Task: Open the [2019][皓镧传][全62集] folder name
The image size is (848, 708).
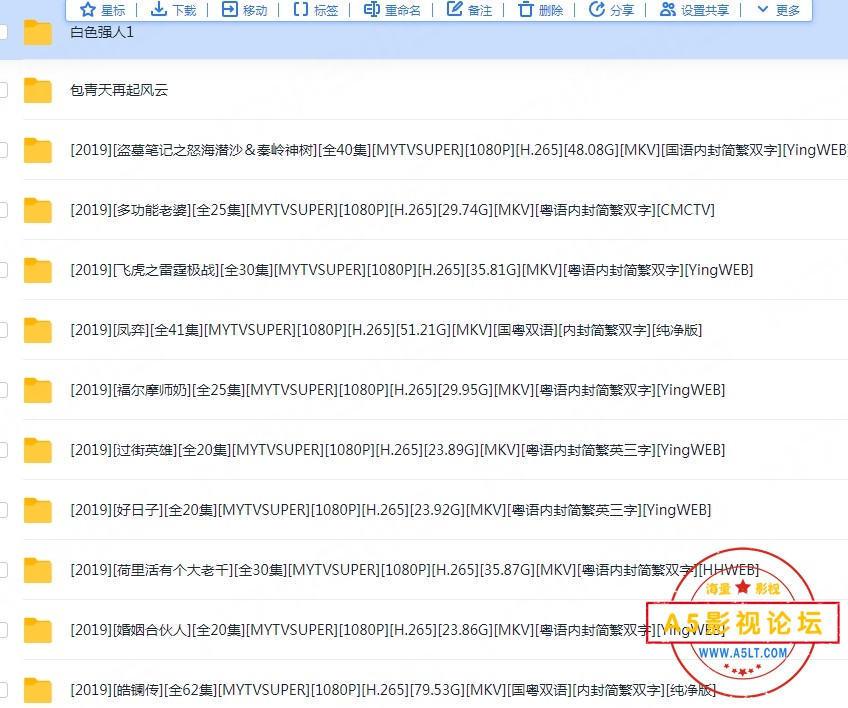Action: [393, 690]
